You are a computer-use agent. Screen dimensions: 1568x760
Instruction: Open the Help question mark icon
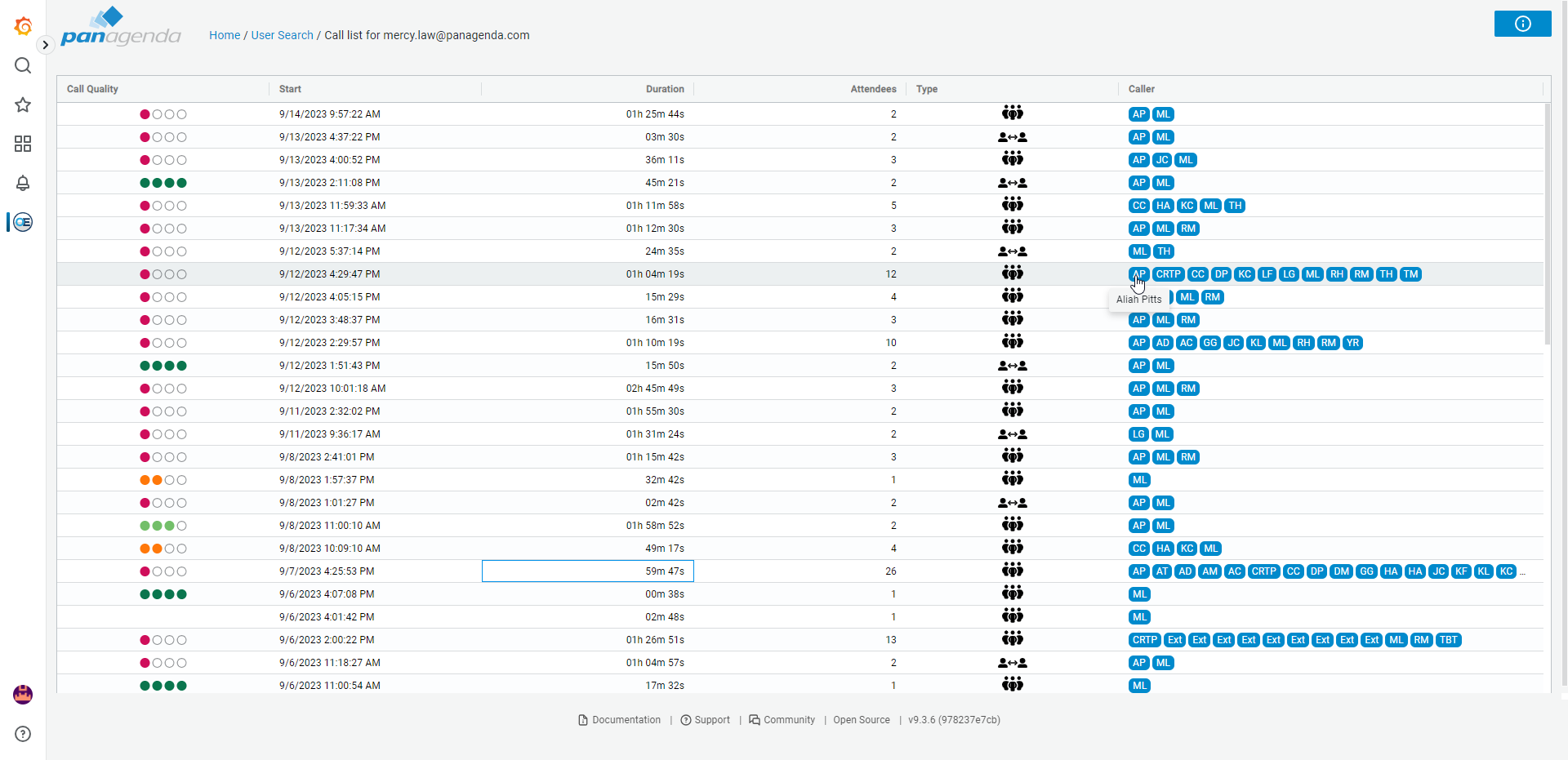[x=23, y=734]
